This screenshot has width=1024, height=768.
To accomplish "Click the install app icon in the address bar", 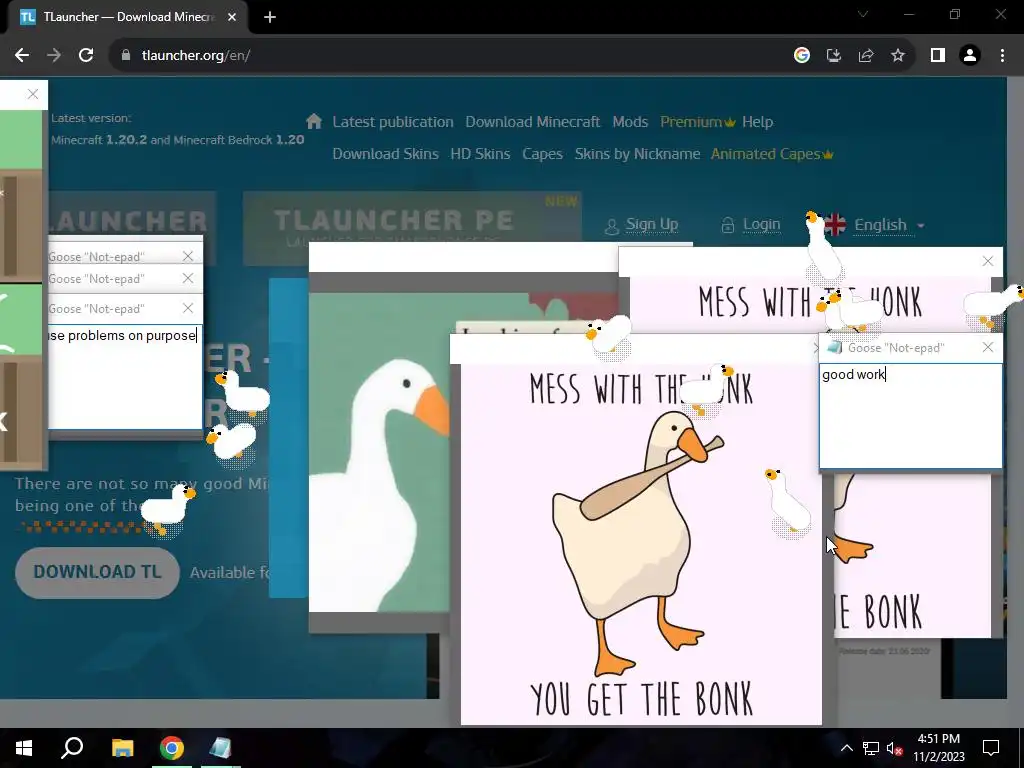I will click(834, 56).
